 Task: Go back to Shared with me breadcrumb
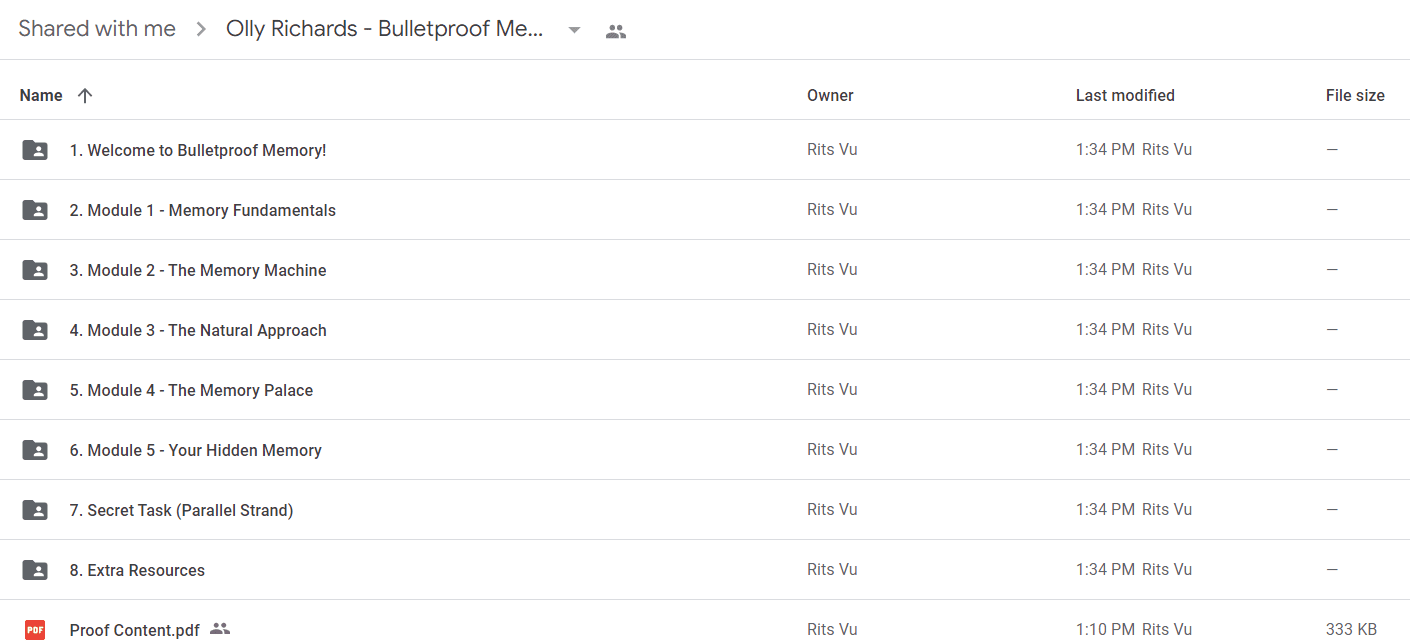click(x=97, y=29)
